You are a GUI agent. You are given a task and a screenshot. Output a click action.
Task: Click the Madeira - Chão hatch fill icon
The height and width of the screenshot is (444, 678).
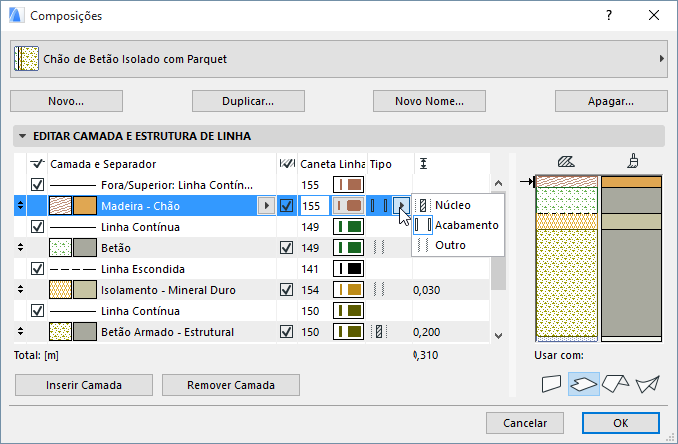point(61,206)
